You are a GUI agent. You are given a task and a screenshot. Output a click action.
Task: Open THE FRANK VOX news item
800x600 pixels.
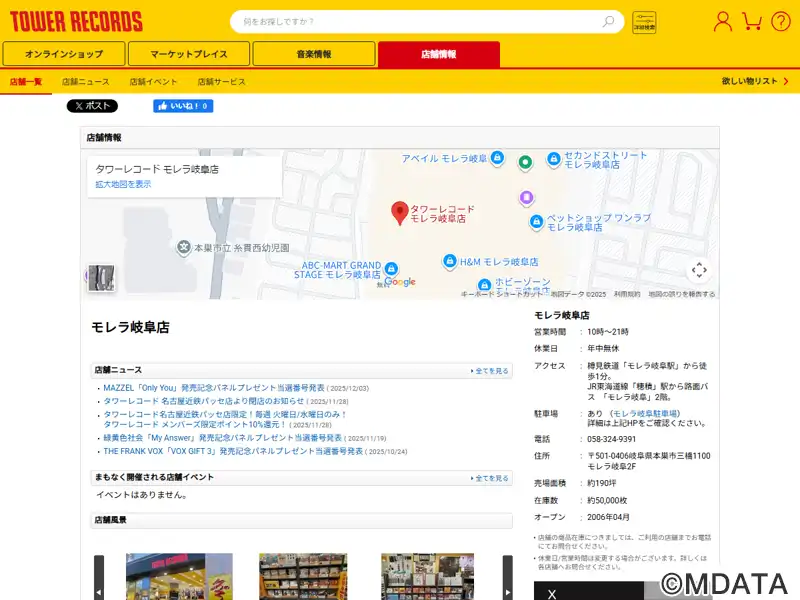233,451
